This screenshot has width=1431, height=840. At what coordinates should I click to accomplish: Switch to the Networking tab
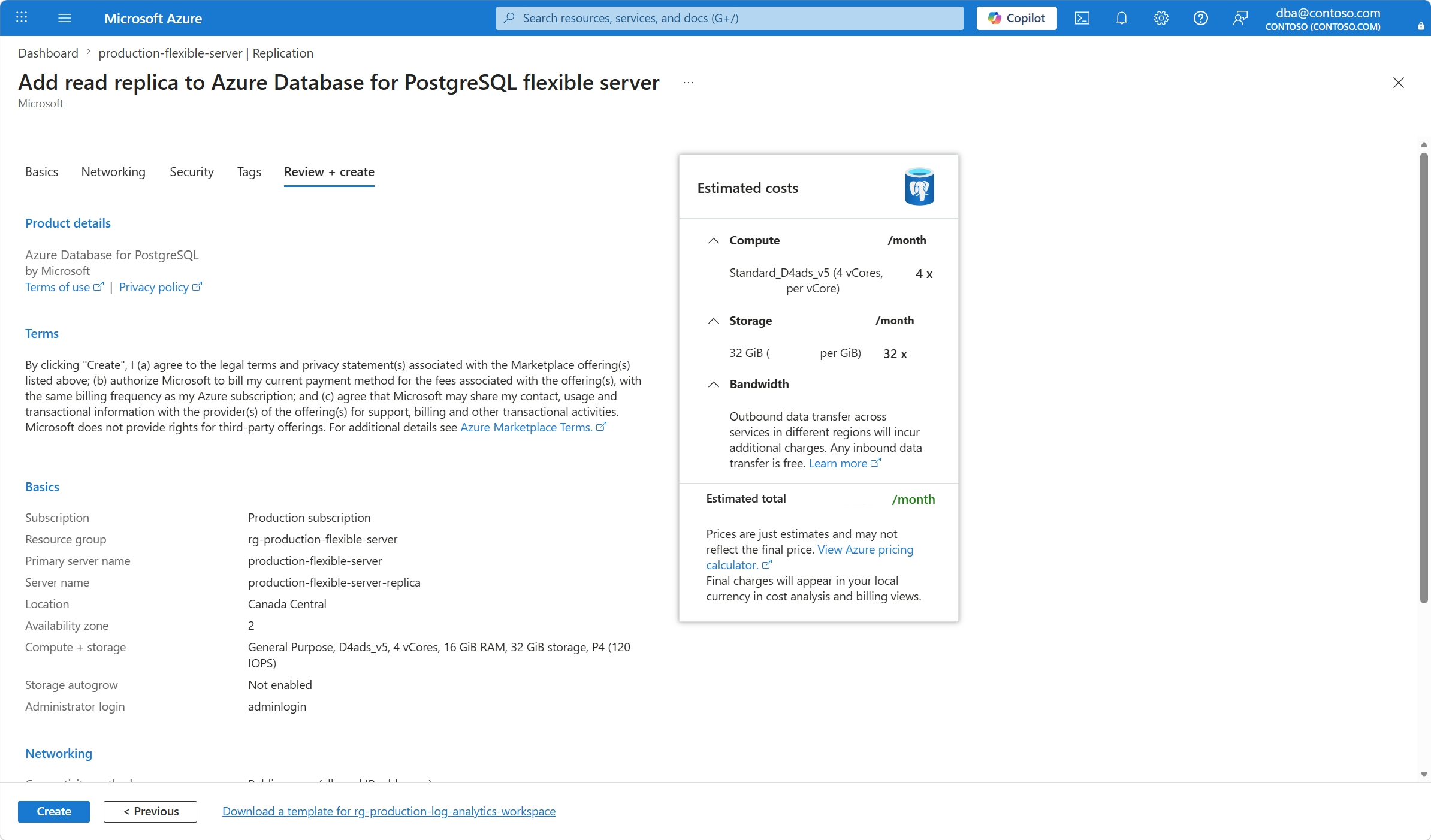click(x=113, y=172)
